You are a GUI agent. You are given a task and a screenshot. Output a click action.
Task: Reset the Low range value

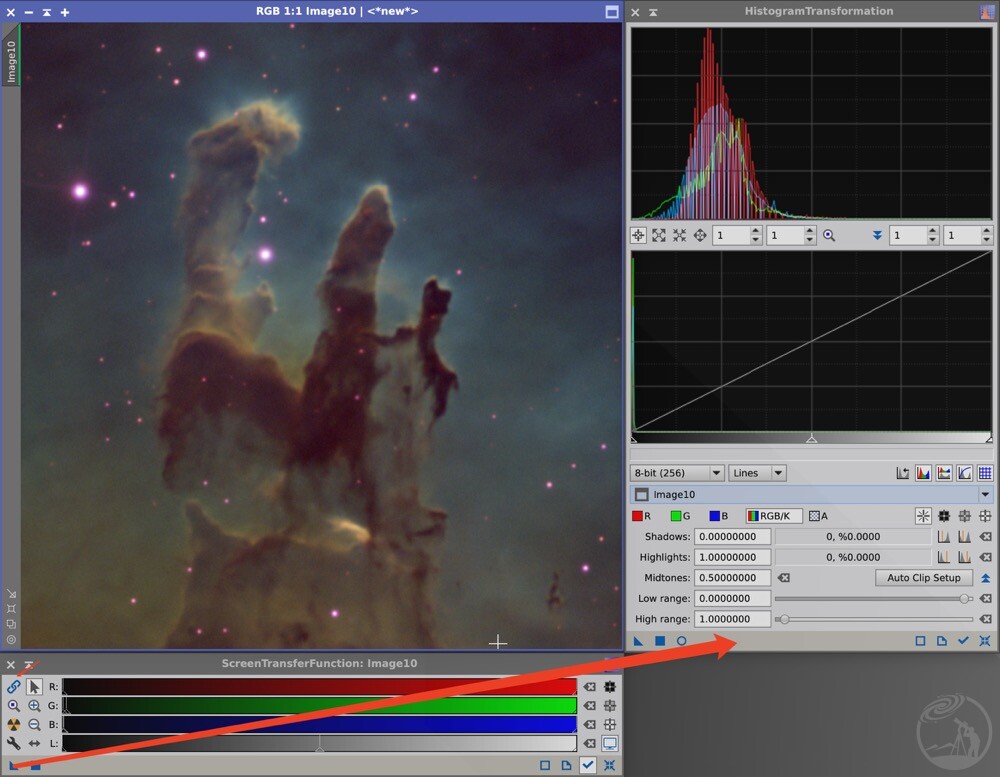(x=985, y=598)
